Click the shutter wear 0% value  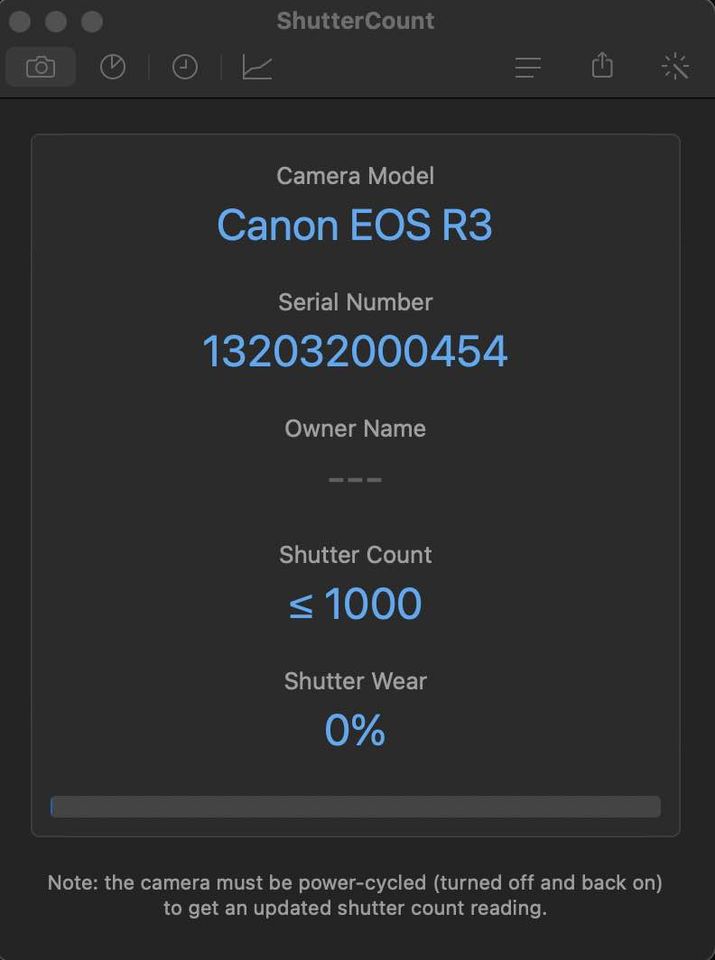click(355, 730)
